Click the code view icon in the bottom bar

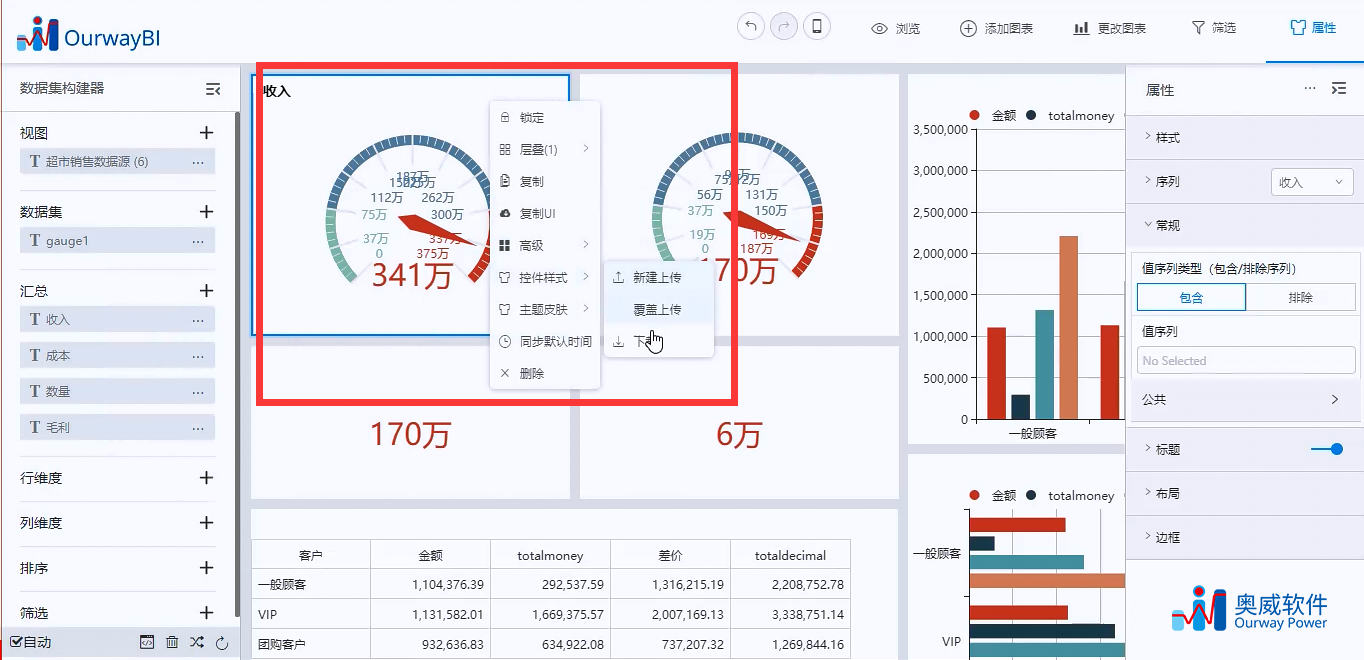click(147, 642)
